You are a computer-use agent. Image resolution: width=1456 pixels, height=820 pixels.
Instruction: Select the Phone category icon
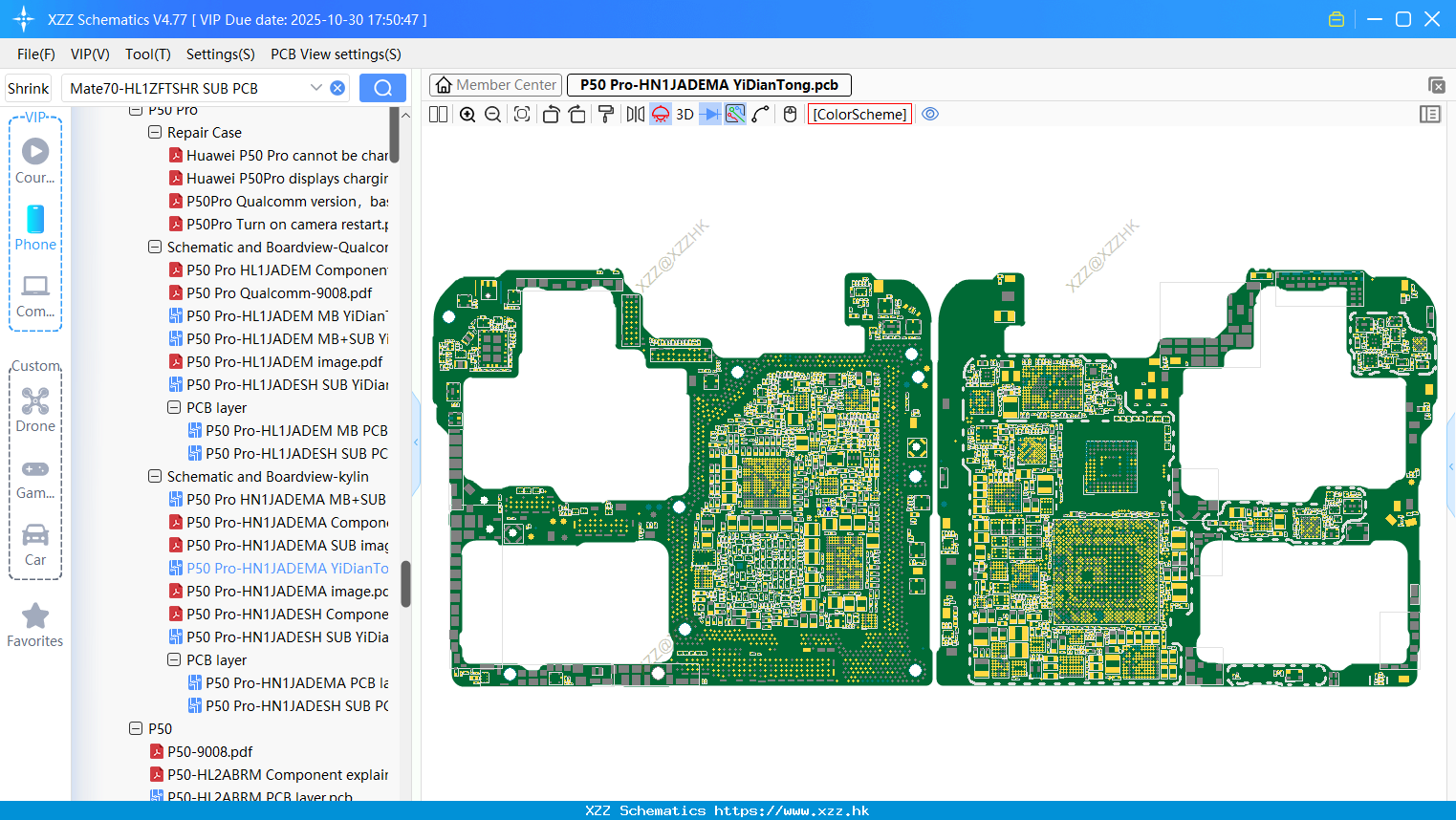click(x=35, y=227)
